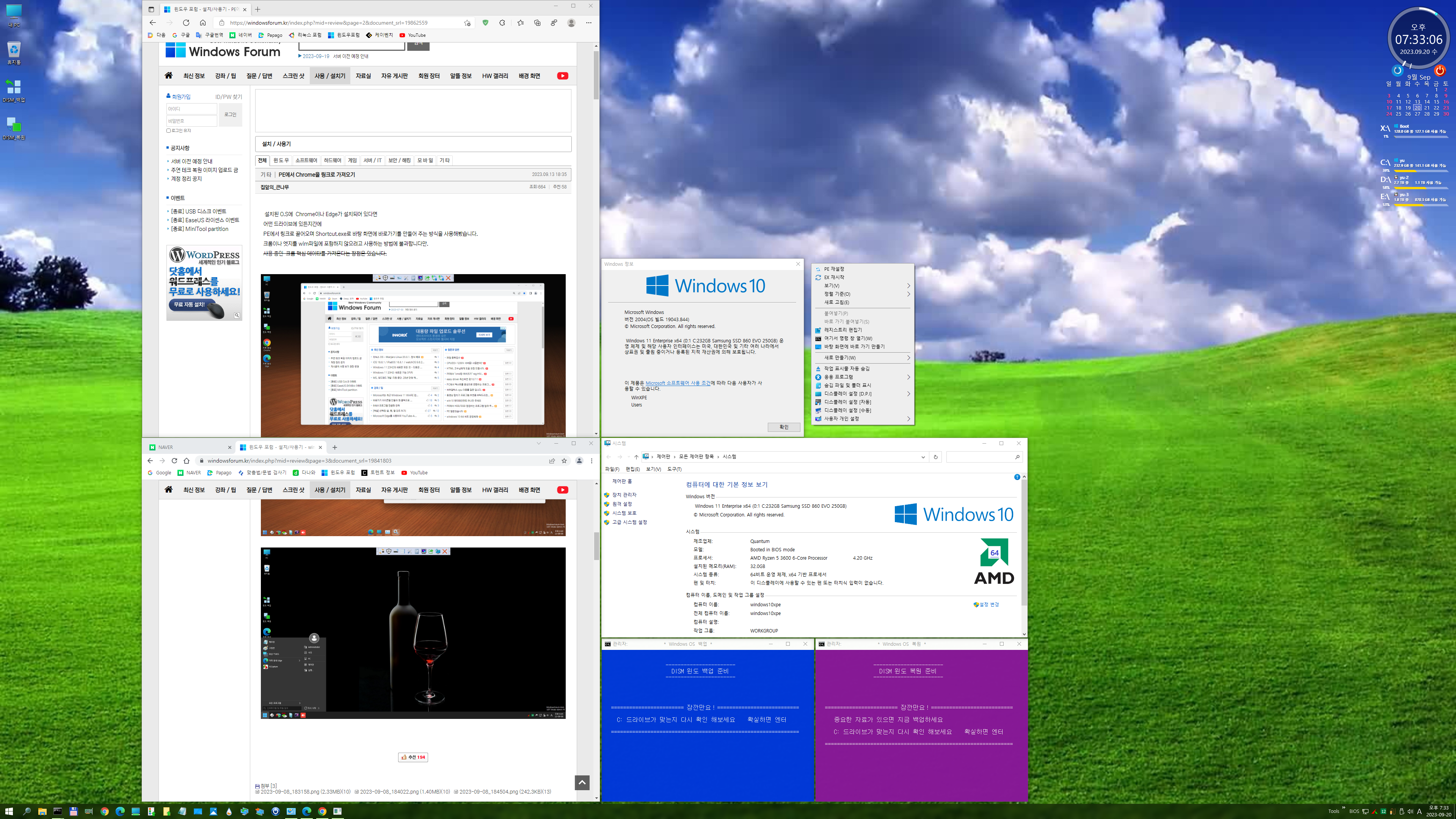Select 레지스트리 편집기 menu entry
The width and height of the screenshot is (1456, 819).
tap(863, 330)
